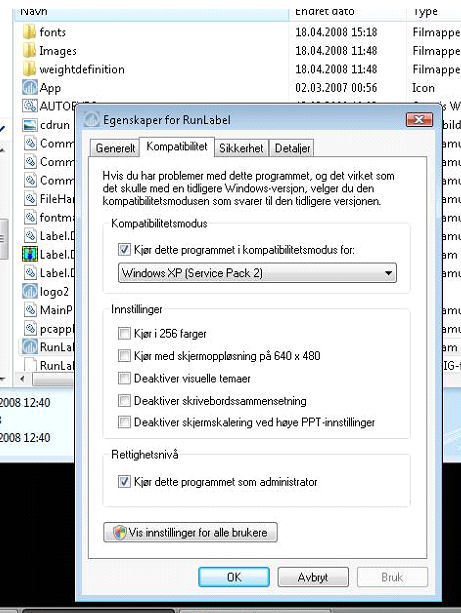This screenshot has width=461, height=613.
Task: Click the shield icon on Vis innstillinger button
Action: coord(120,532)
